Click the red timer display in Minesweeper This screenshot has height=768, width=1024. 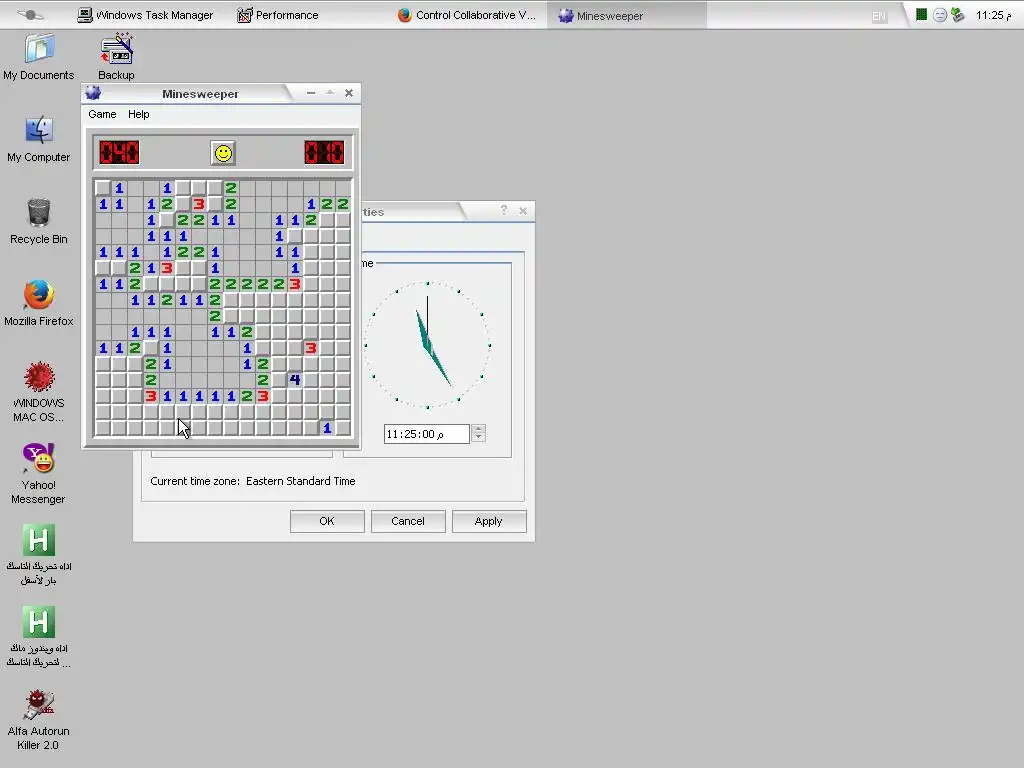[325, 153]
